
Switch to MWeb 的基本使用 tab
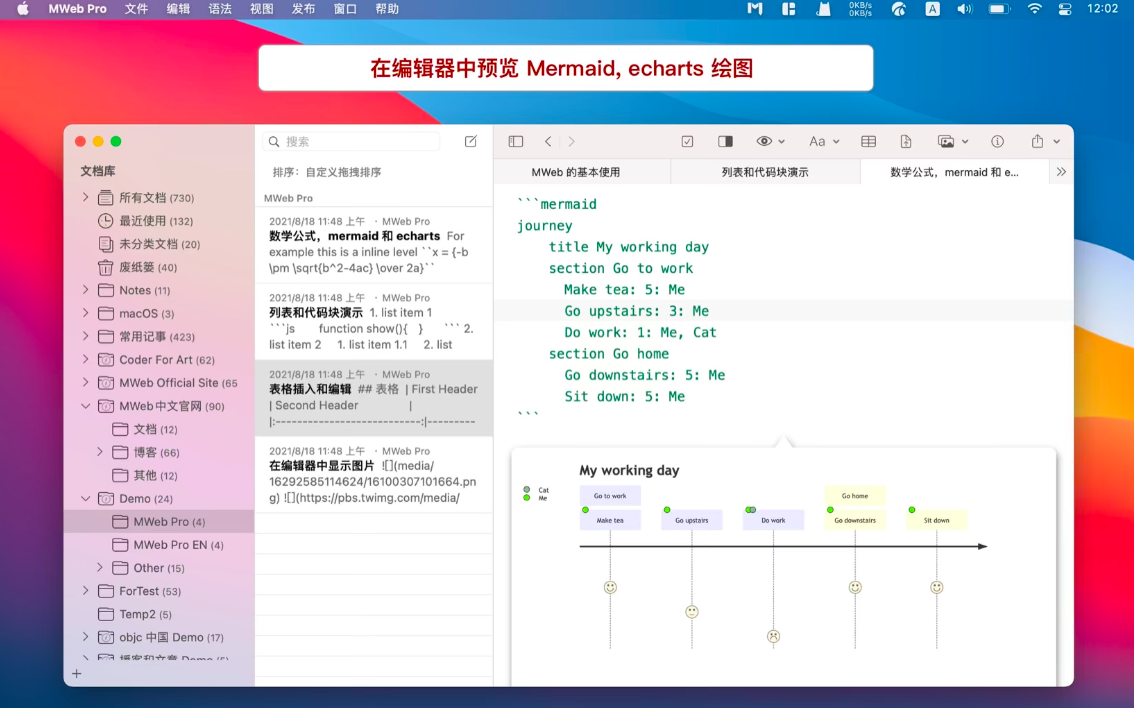pyautogui.click(x=576, y=172)
